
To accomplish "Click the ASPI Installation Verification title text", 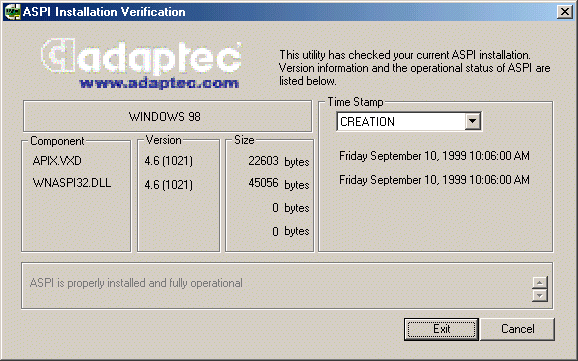I will 104,12.
